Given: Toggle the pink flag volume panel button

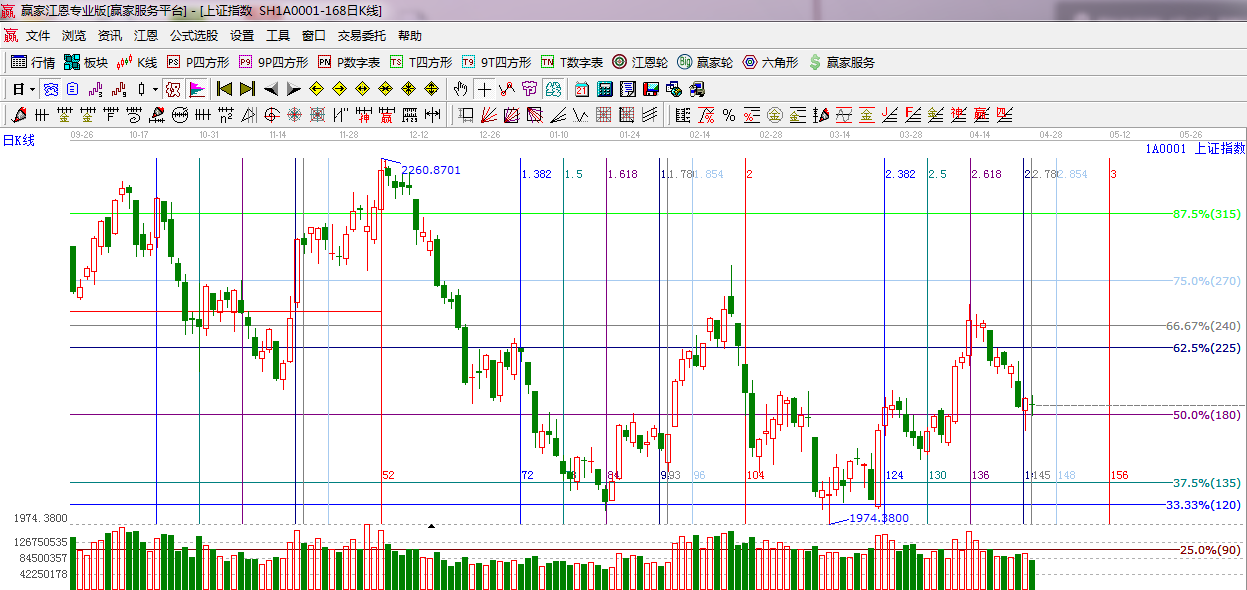Looking at the screenshot, I should click(197, 89).
